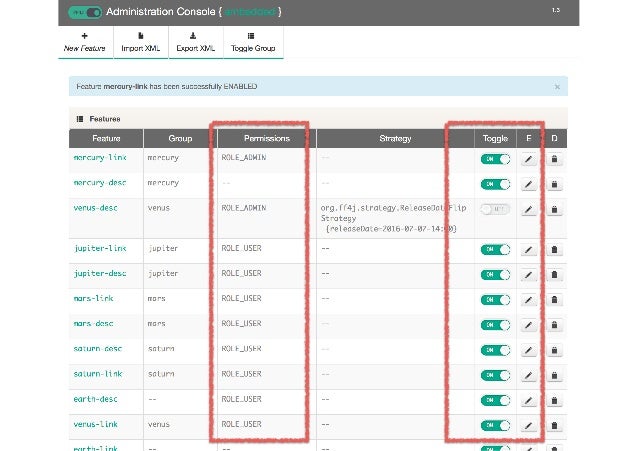Open venus-desc feature link
Viewport: 638px width, 451px height.
96,208
